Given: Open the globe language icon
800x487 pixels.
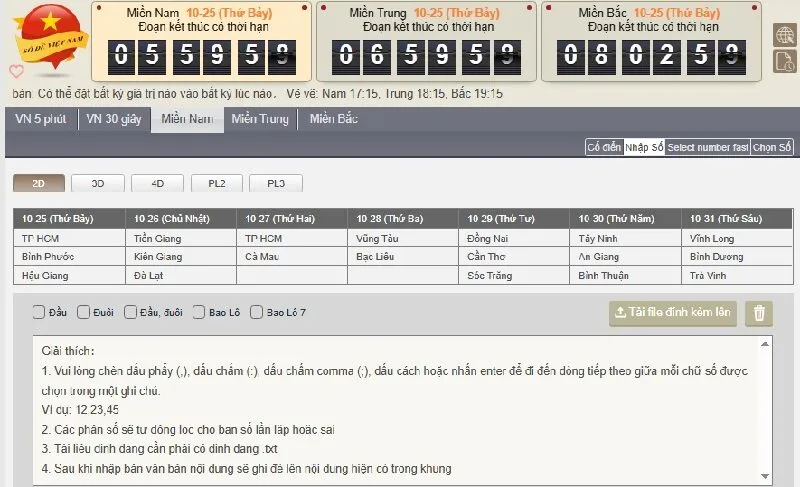Looking at the screenshot, I should (784, 34).
